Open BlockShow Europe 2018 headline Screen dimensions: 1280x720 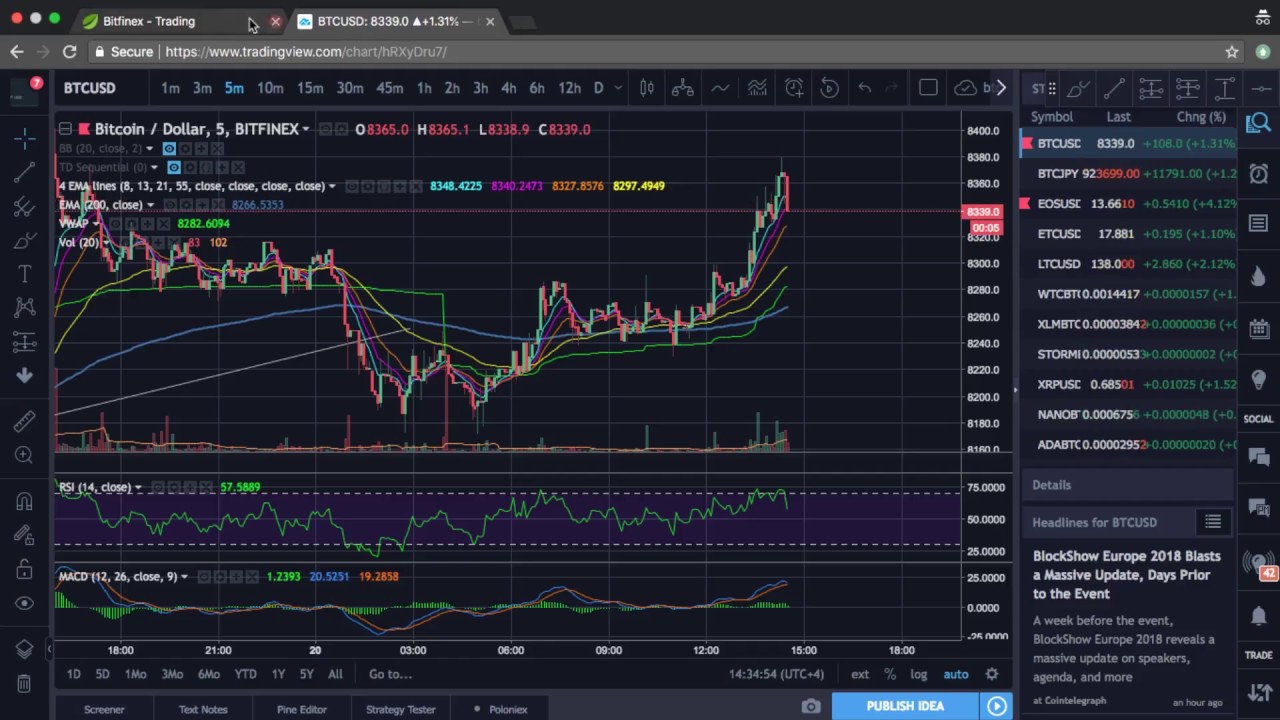click(x=1126, y=575)
